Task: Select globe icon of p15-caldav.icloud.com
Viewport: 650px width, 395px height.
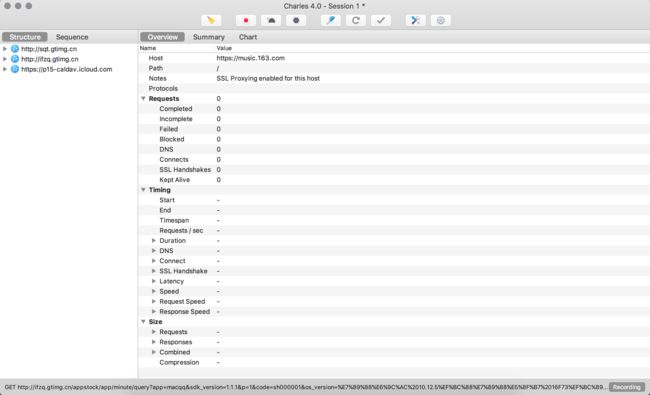Action: tap(15, 69)
